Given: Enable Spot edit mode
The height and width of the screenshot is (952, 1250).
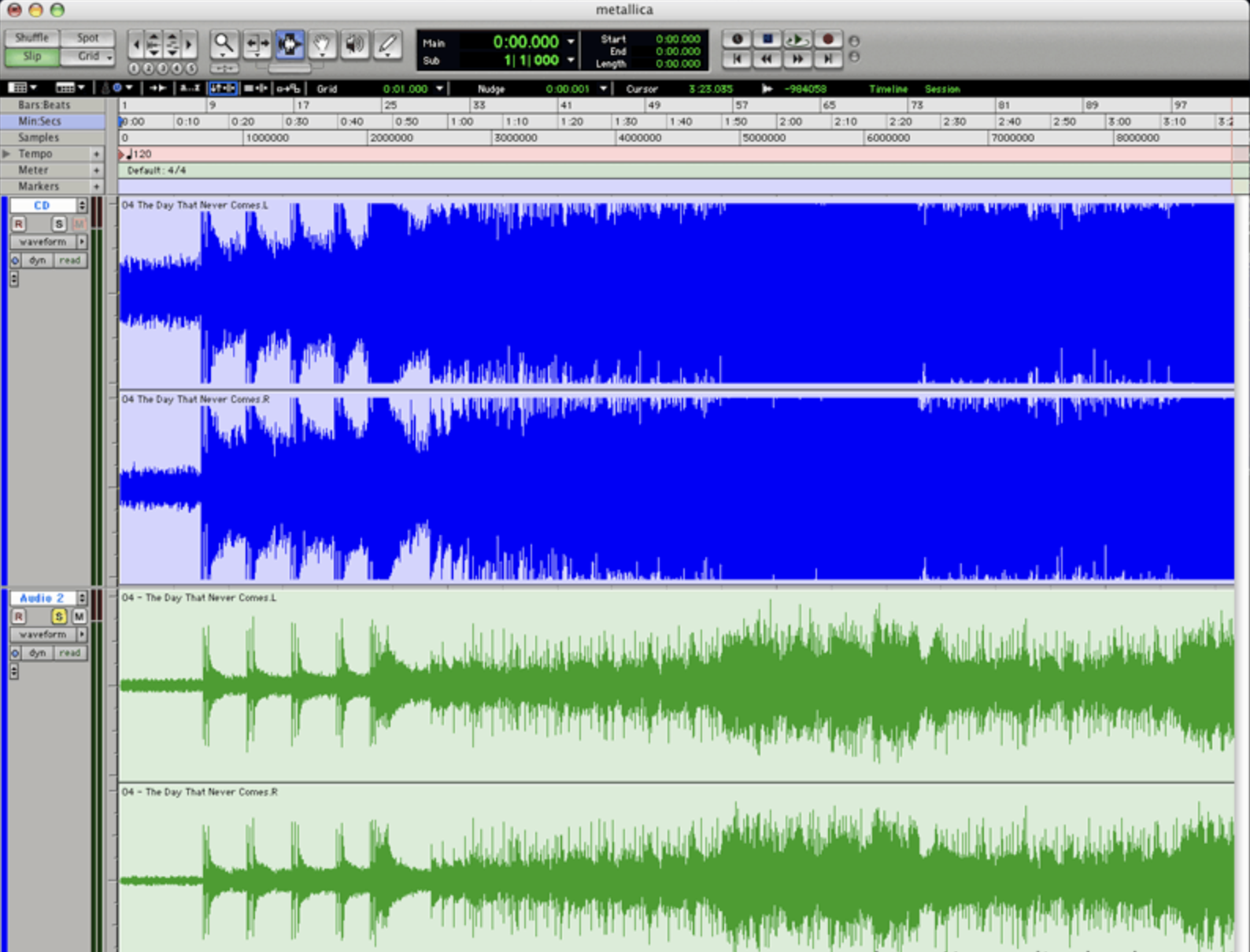Looking at the screenshot, I should click(87, 38).
